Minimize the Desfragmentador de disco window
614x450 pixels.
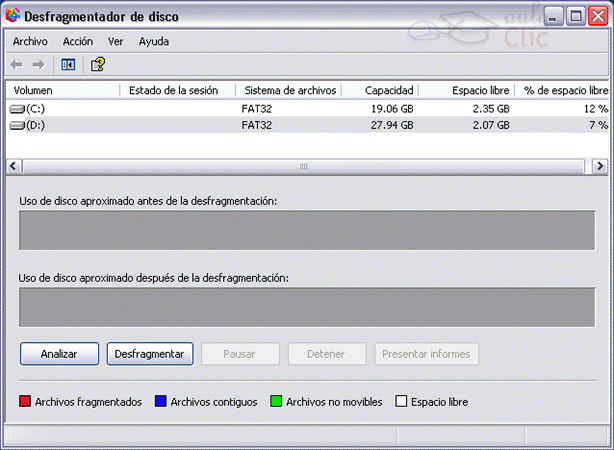tap(553, 16)
